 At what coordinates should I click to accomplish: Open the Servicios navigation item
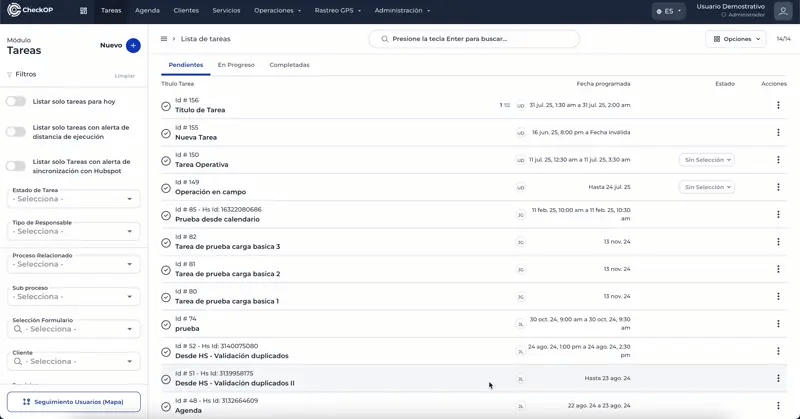pyautogui.click(x=226, y=10)
